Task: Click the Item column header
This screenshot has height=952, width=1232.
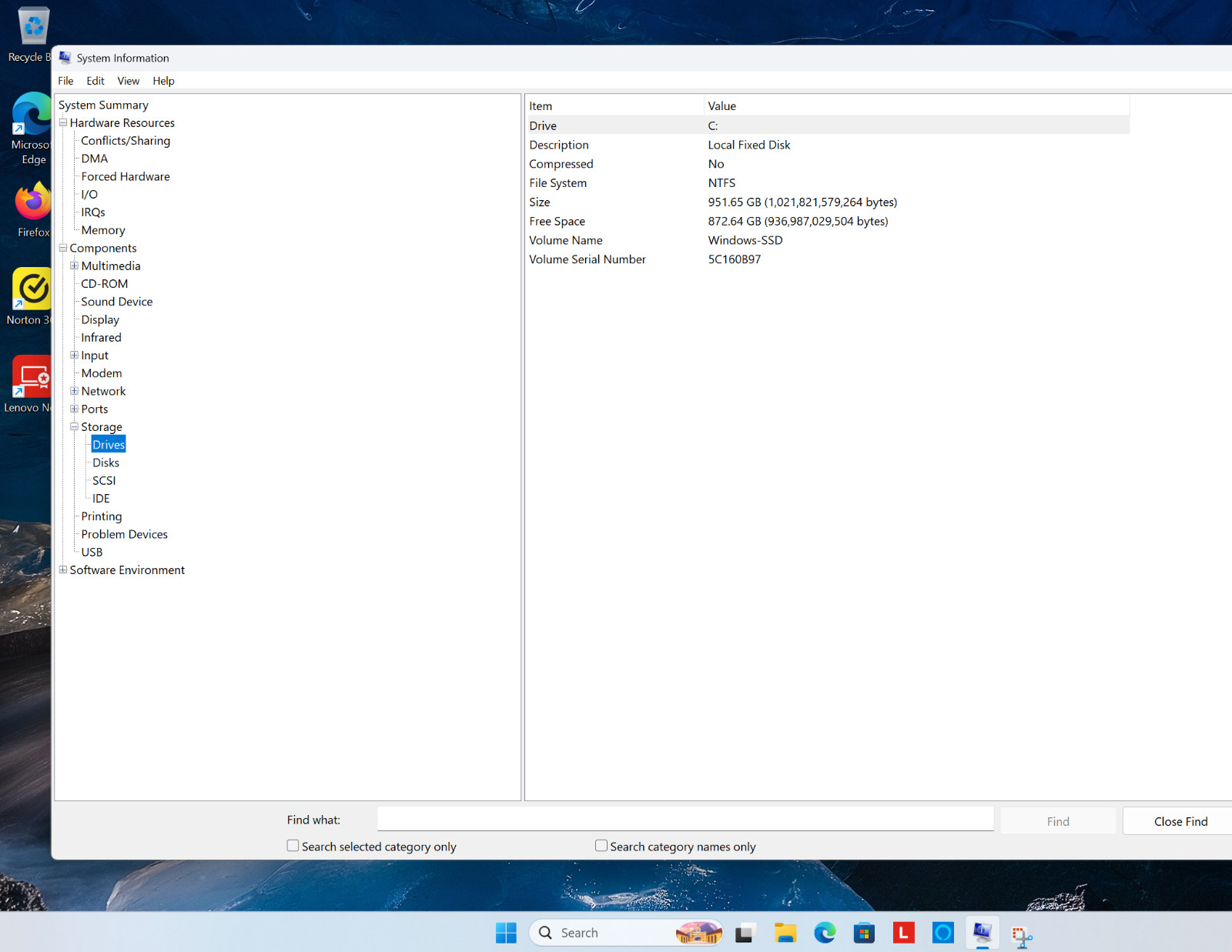Action: tap(614, 106)
